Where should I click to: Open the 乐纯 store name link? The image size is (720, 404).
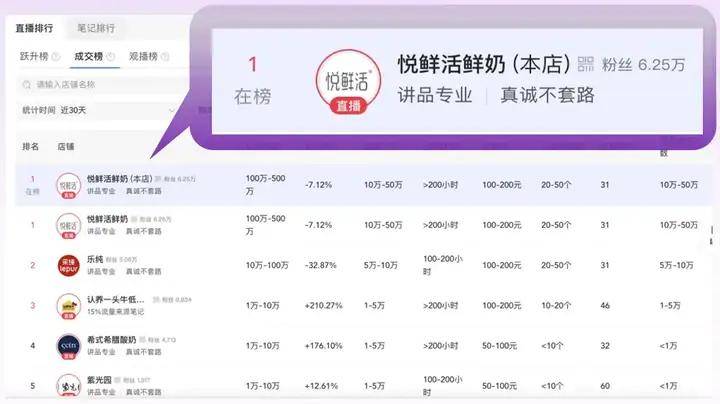[95, 258]
